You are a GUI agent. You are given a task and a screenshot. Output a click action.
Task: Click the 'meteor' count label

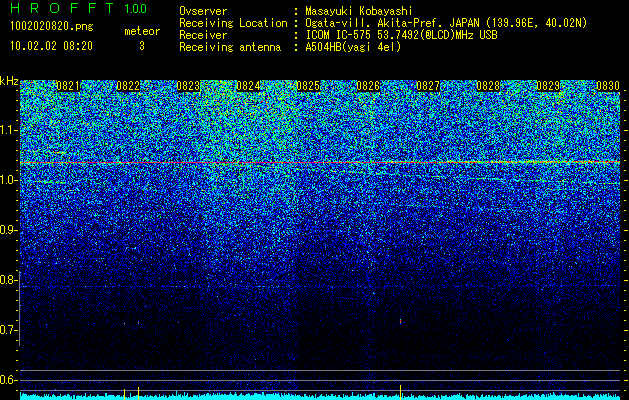[x=142, y=31]
